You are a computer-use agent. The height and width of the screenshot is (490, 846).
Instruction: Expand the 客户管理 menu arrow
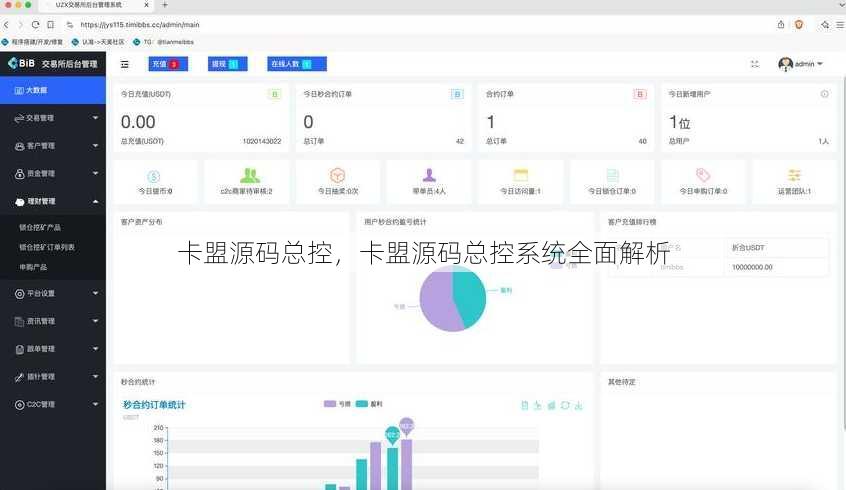click(95, 146)
